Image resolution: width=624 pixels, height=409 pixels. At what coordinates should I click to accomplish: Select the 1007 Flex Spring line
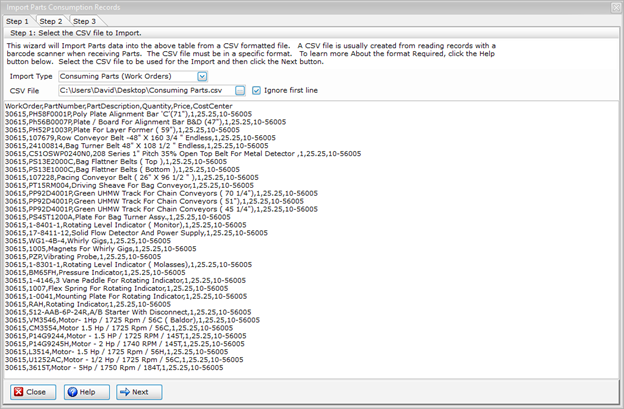[117, 289]
